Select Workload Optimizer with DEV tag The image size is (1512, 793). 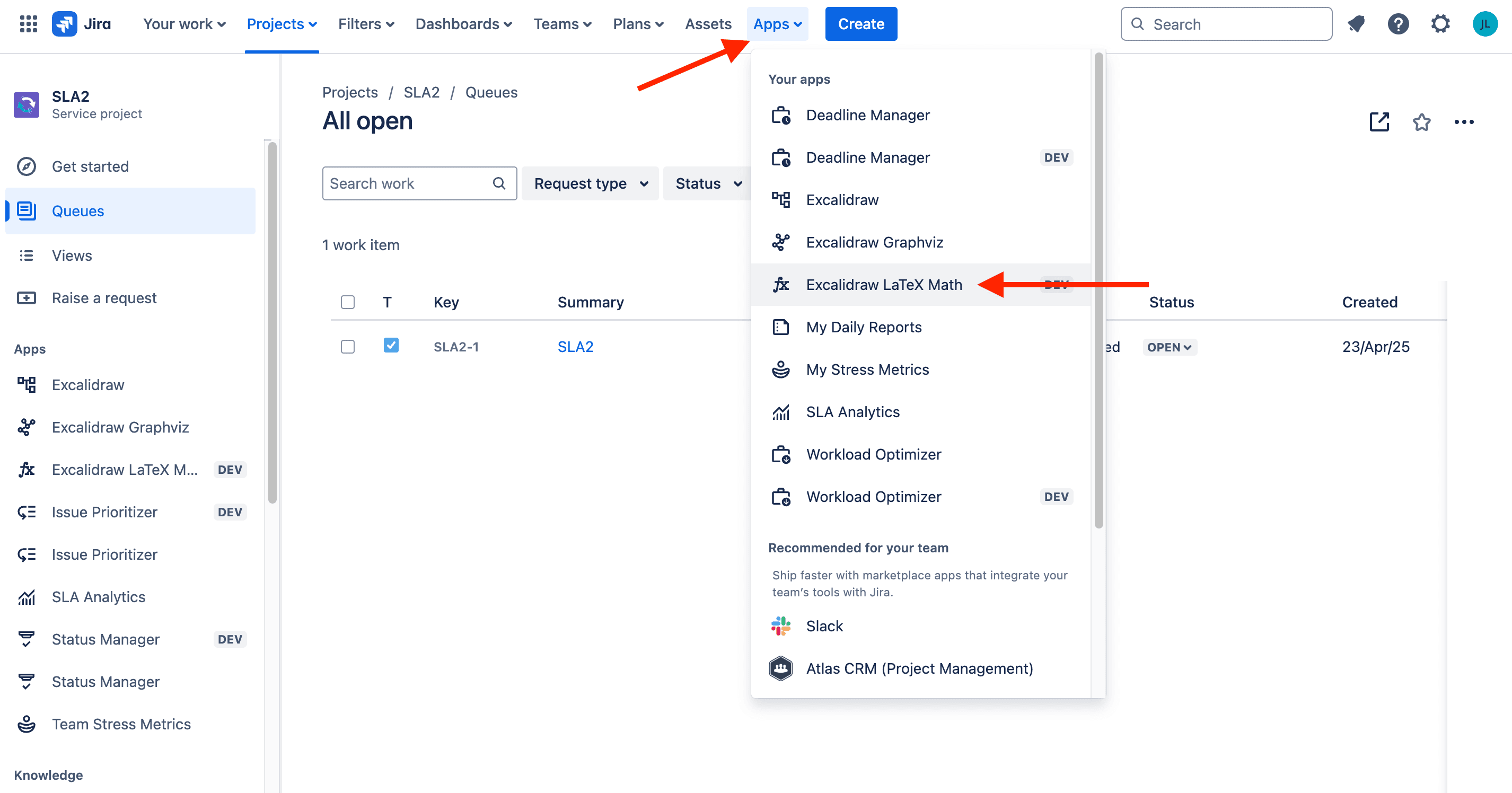pos(921,497)
